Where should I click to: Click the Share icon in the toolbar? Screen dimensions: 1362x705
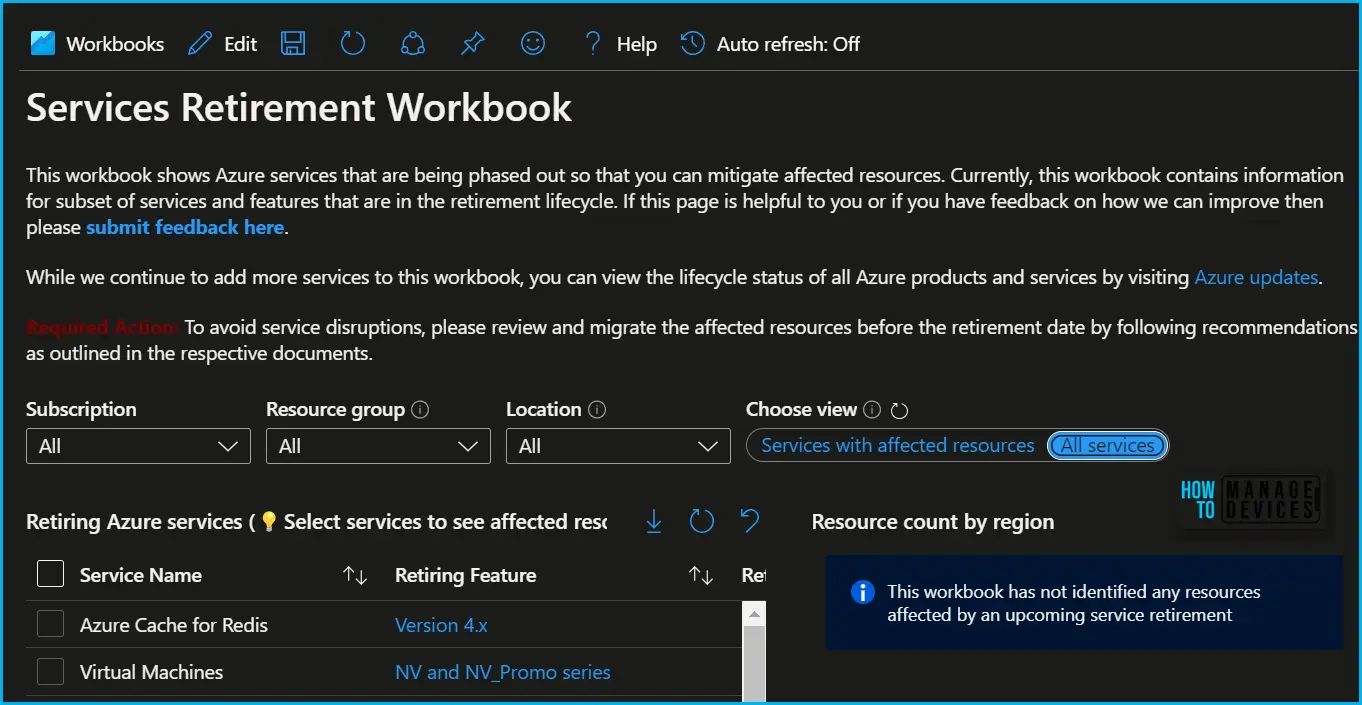[413, 44]
